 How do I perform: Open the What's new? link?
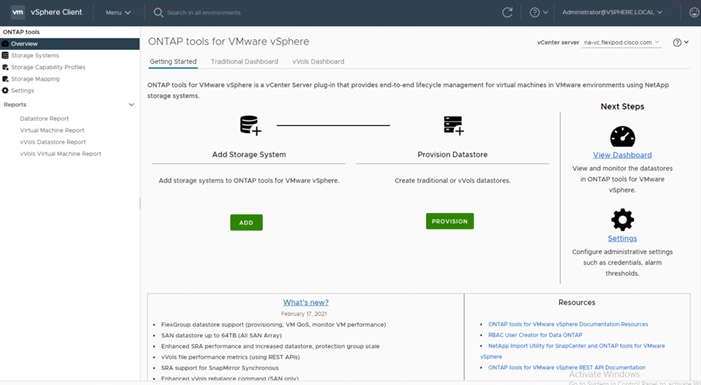[x=306, y=303]
